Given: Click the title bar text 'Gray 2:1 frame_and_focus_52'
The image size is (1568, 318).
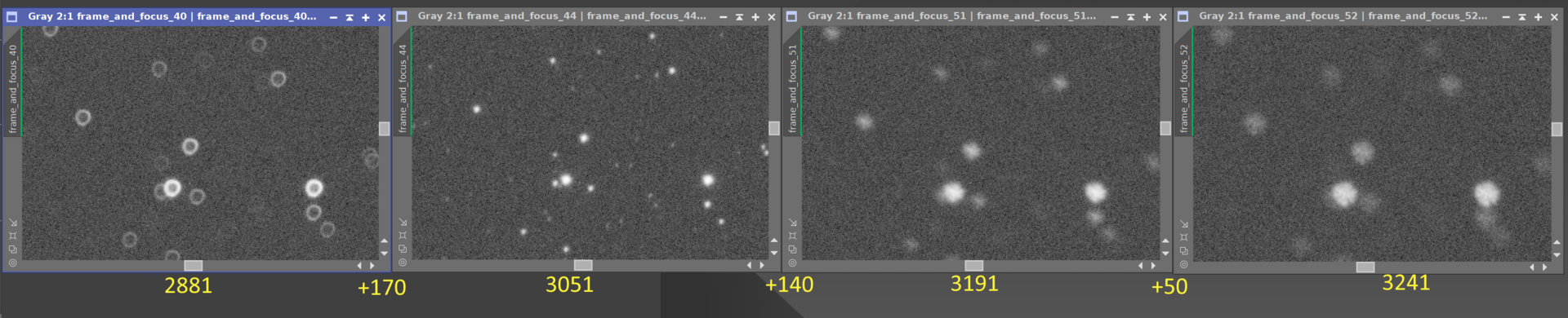Looking at the screenshot, I should click(x=1279, y=16).
